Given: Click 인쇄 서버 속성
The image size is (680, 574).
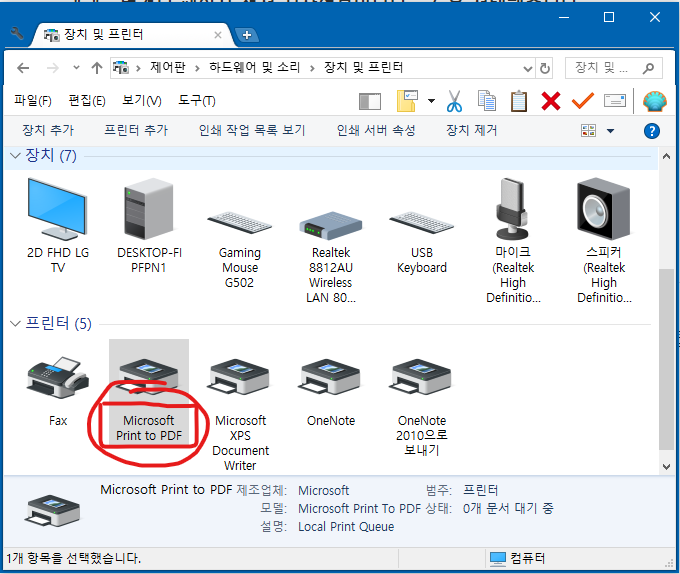Looking at the screenshot, I should click(x=376, y=130).
